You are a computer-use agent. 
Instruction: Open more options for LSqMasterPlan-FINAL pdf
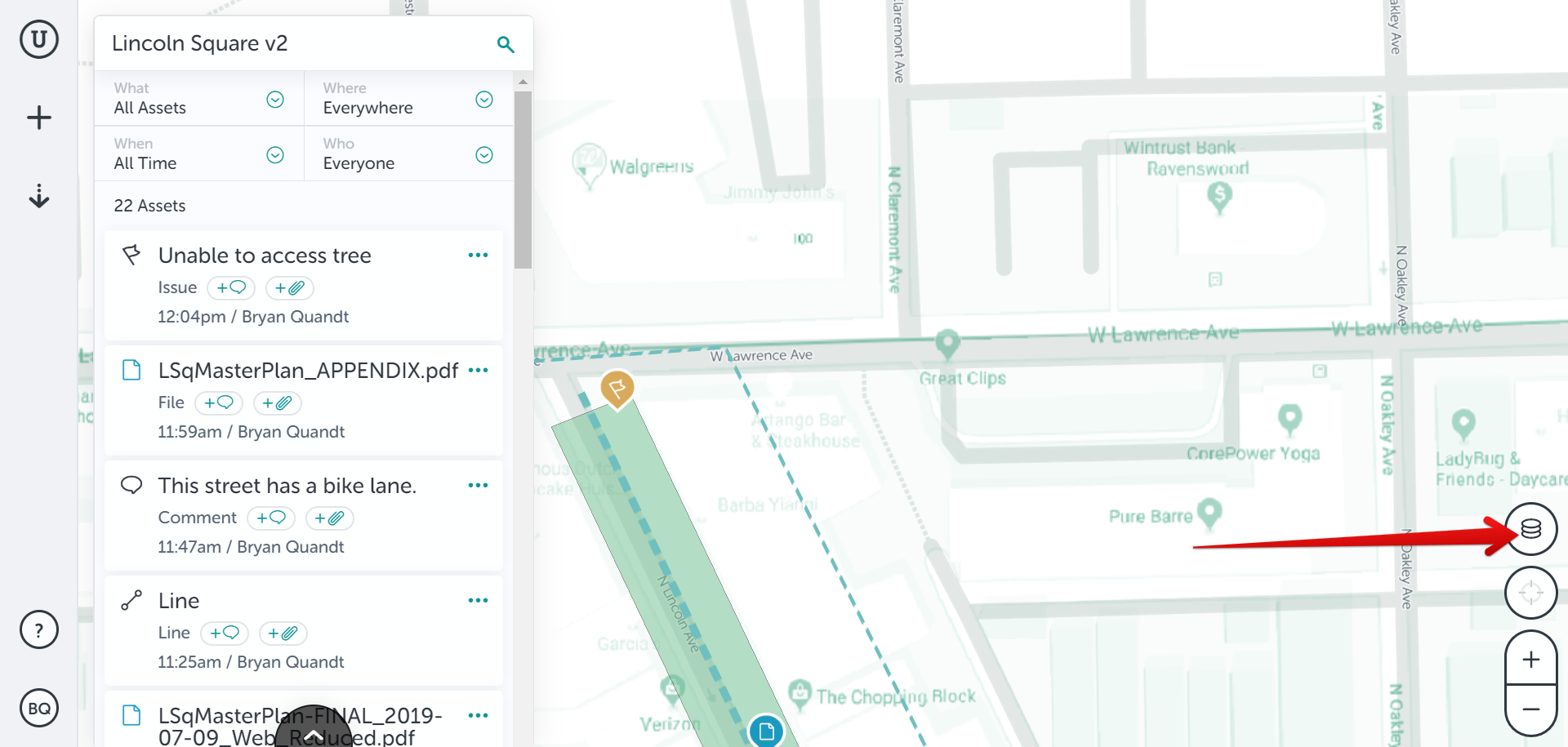[478, 716]
